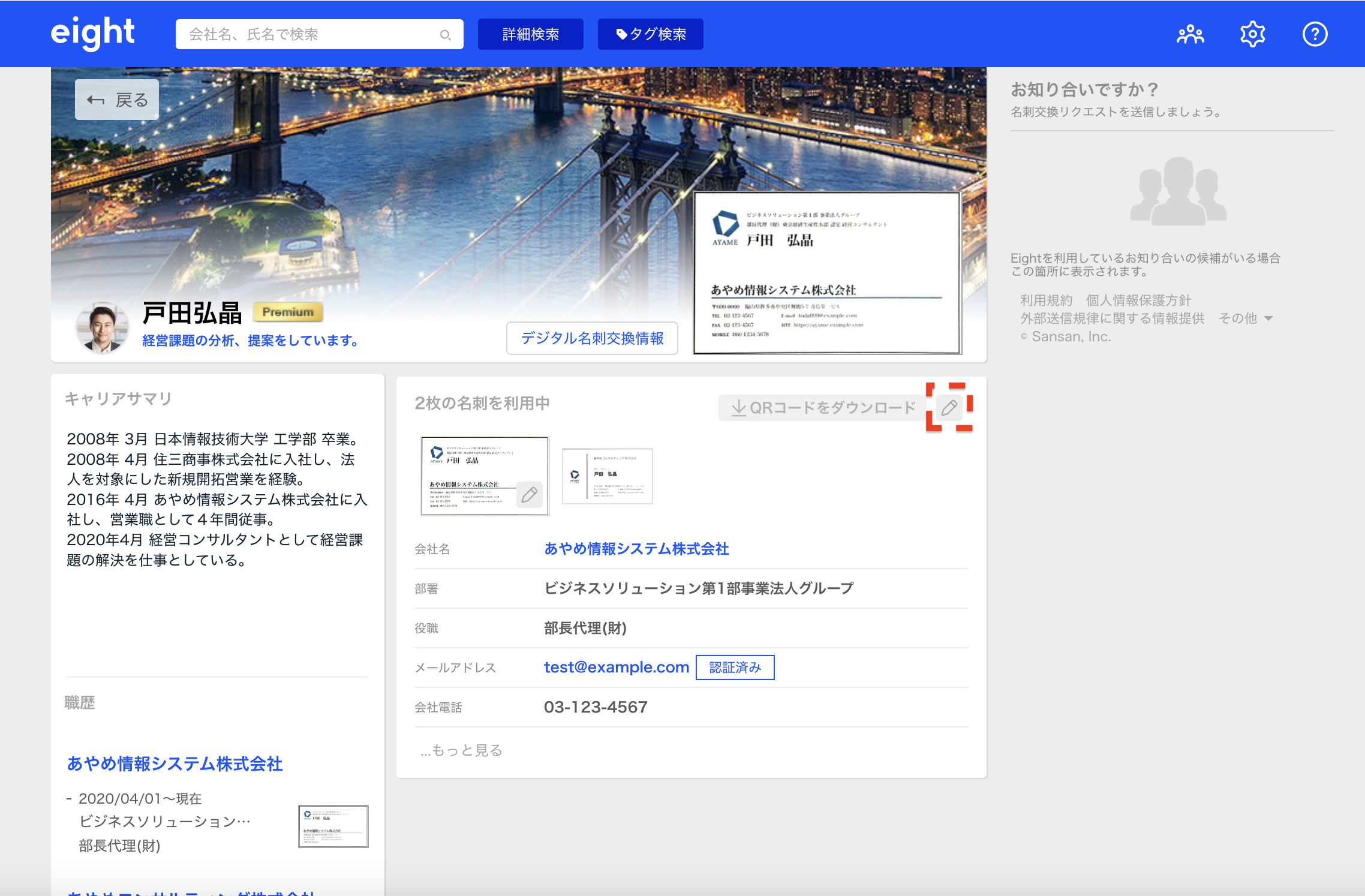
Task: Expand the その他 dropdown in footer
Action: pos(1245,318)
